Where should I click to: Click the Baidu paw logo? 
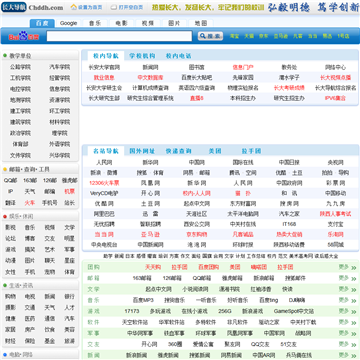coord(23,36)
